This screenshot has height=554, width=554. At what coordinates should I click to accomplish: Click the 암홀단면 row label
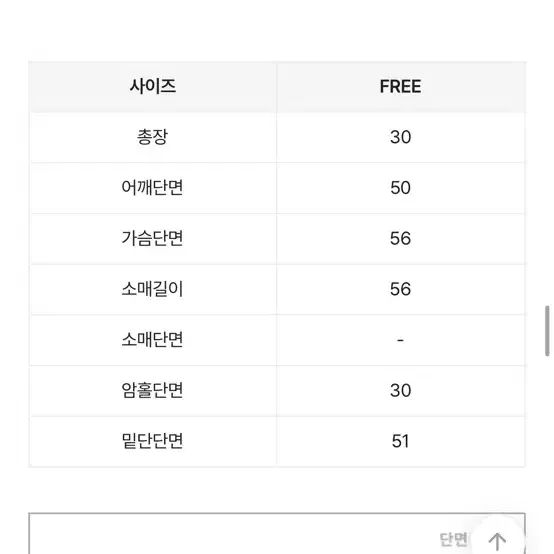coord(153,390)
